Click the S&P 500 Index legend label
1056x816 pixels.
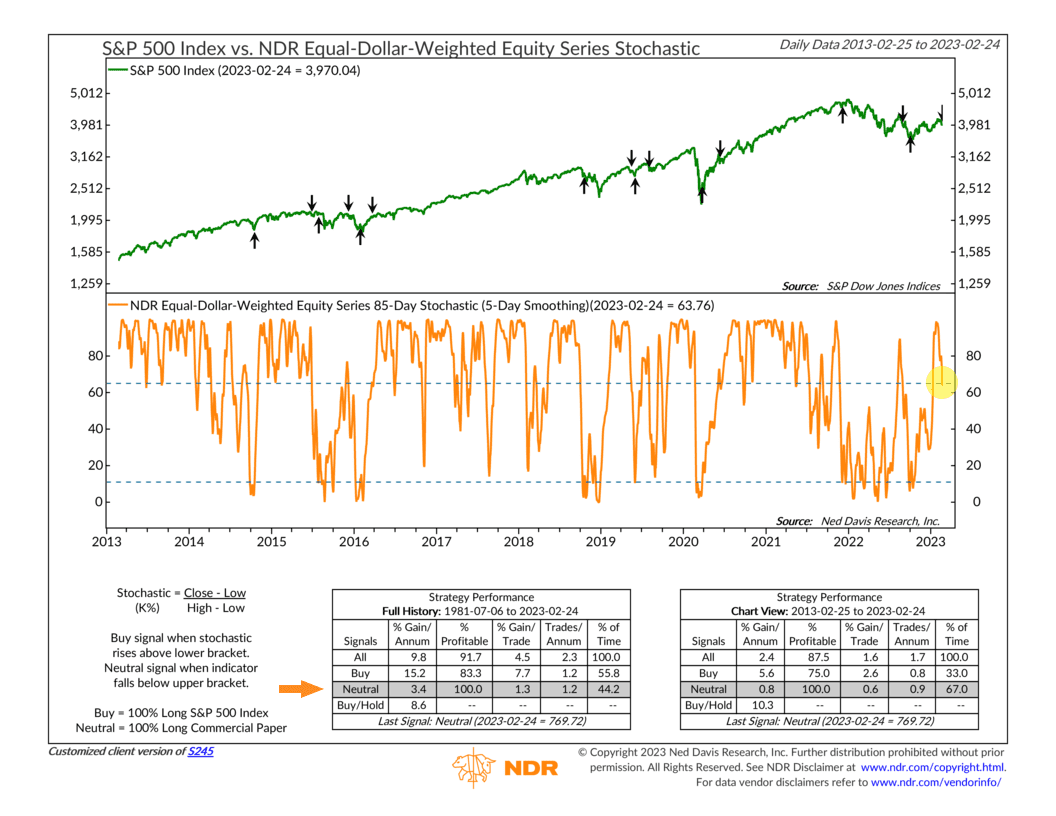point(244,71)
